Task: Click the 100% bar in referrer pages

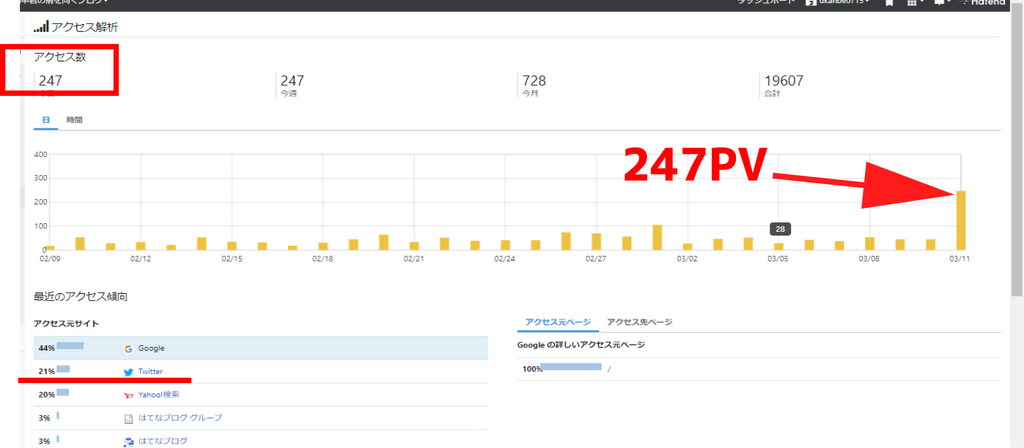Action: point(571,367)
